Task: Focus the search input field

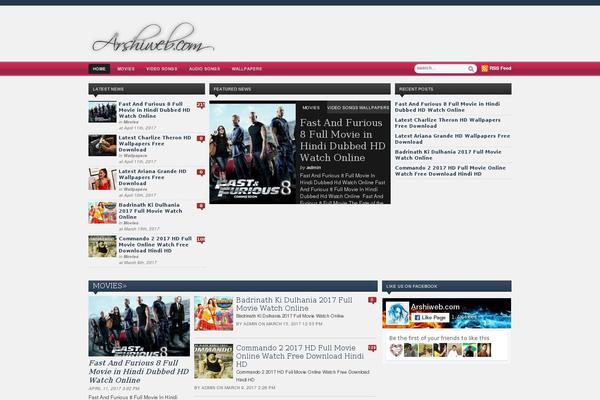Action: [x=441, y=69]
